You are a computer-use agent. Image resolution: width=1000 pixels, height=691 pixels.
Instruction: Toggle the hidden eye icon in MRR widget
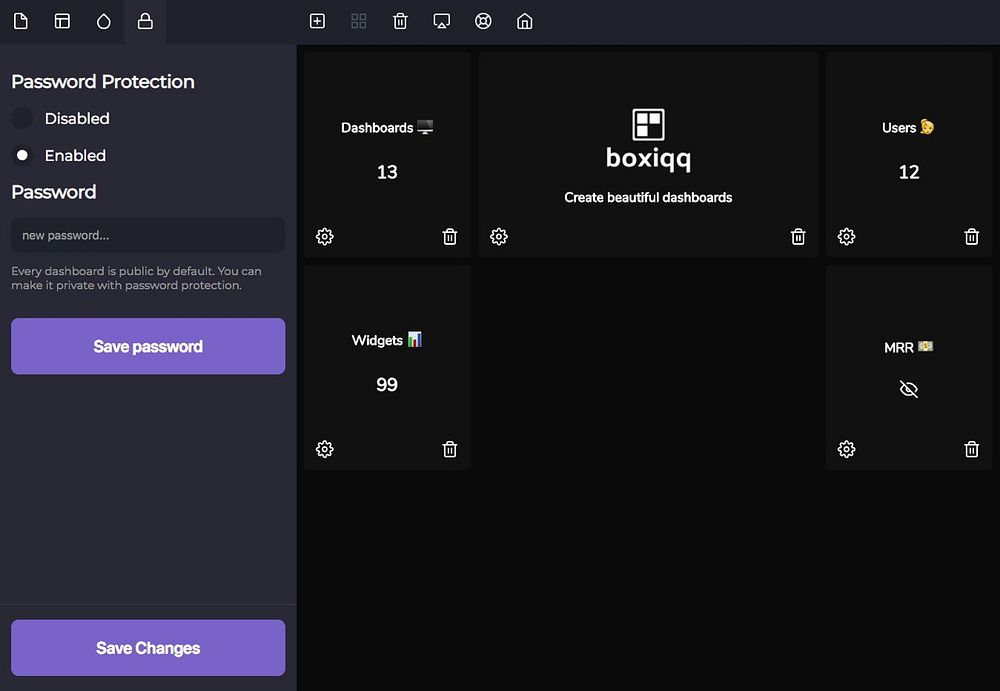(909, 389)
